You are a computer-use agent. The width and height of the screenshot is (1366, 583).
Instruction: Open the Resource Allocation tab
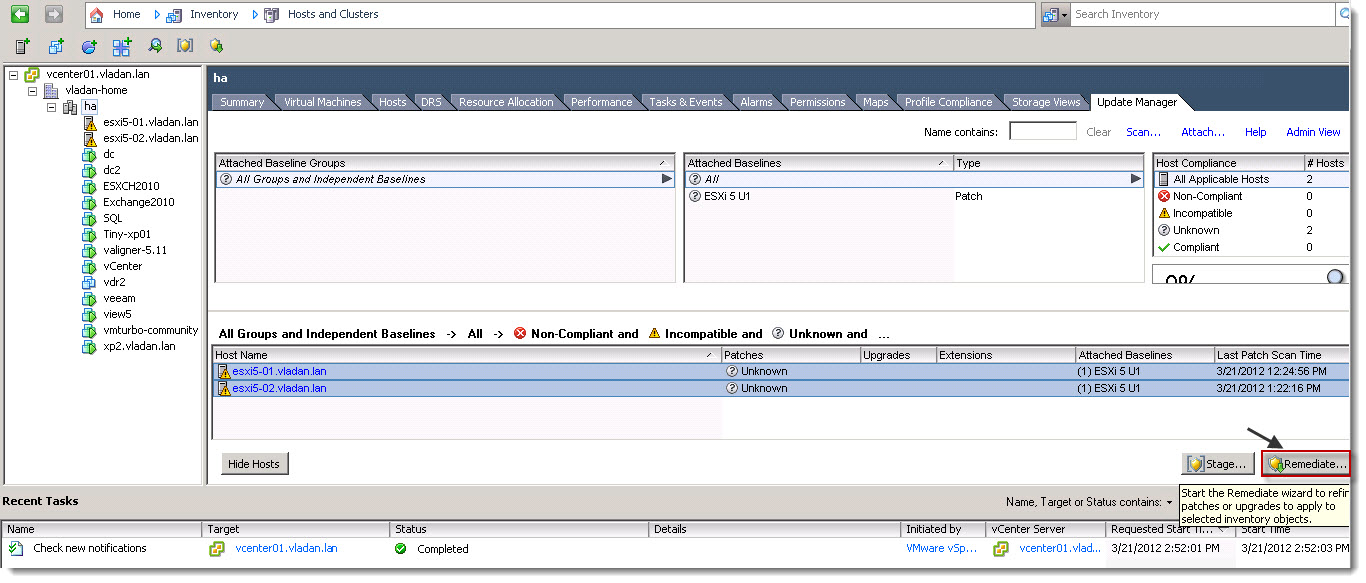tap(506, 102)
